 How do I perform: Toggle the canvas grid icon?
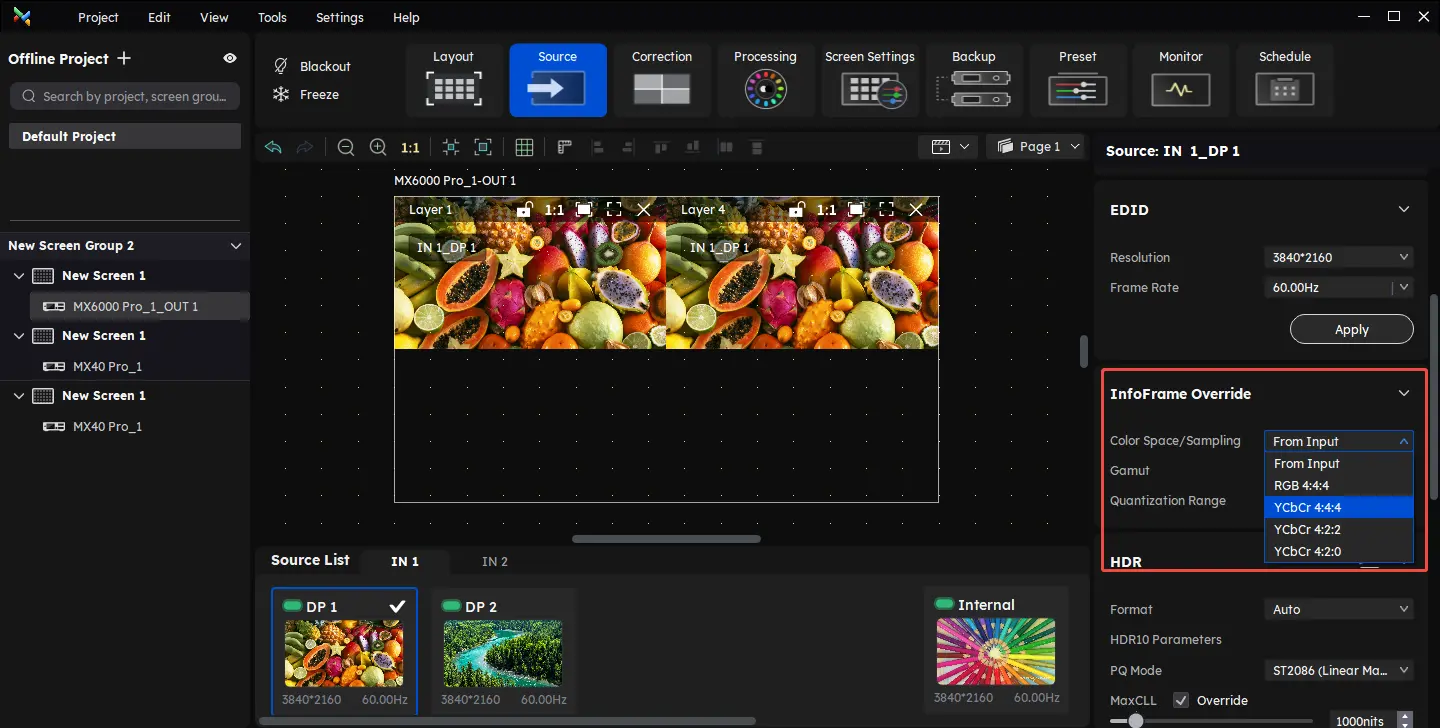click(524, 147)
